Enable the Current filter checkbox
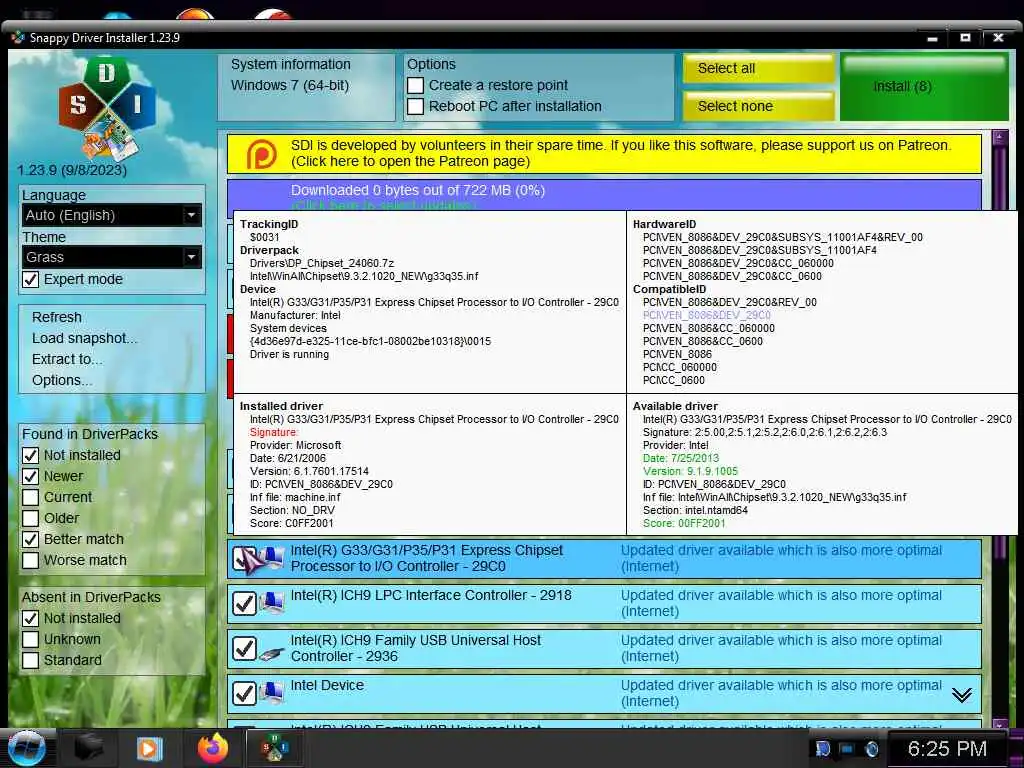 coord(31,497)
